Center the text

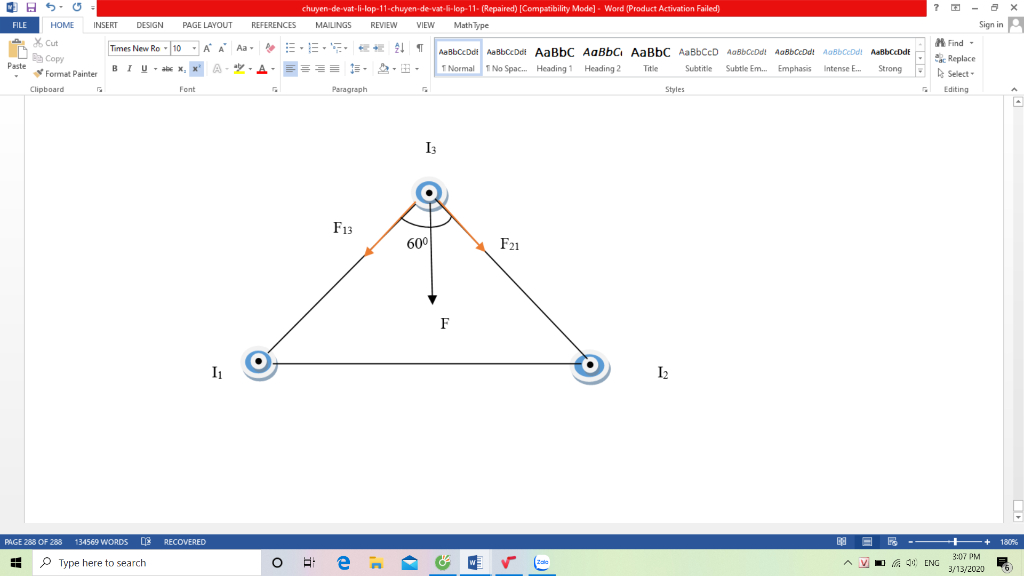coord(305,69)
